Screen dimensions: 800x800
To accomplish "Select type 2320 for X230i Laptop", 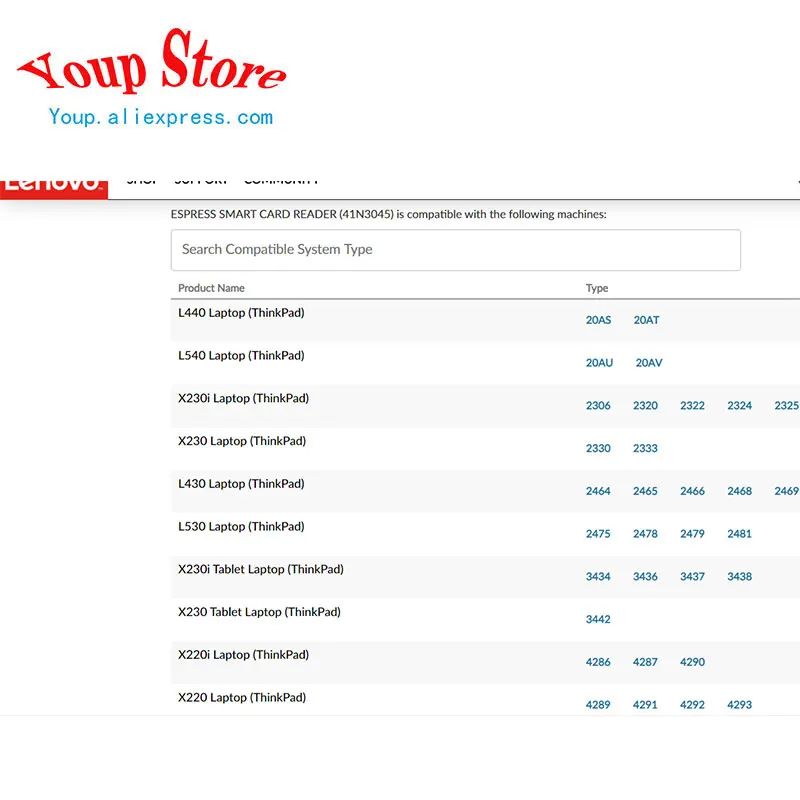I will tap(645, 406).
